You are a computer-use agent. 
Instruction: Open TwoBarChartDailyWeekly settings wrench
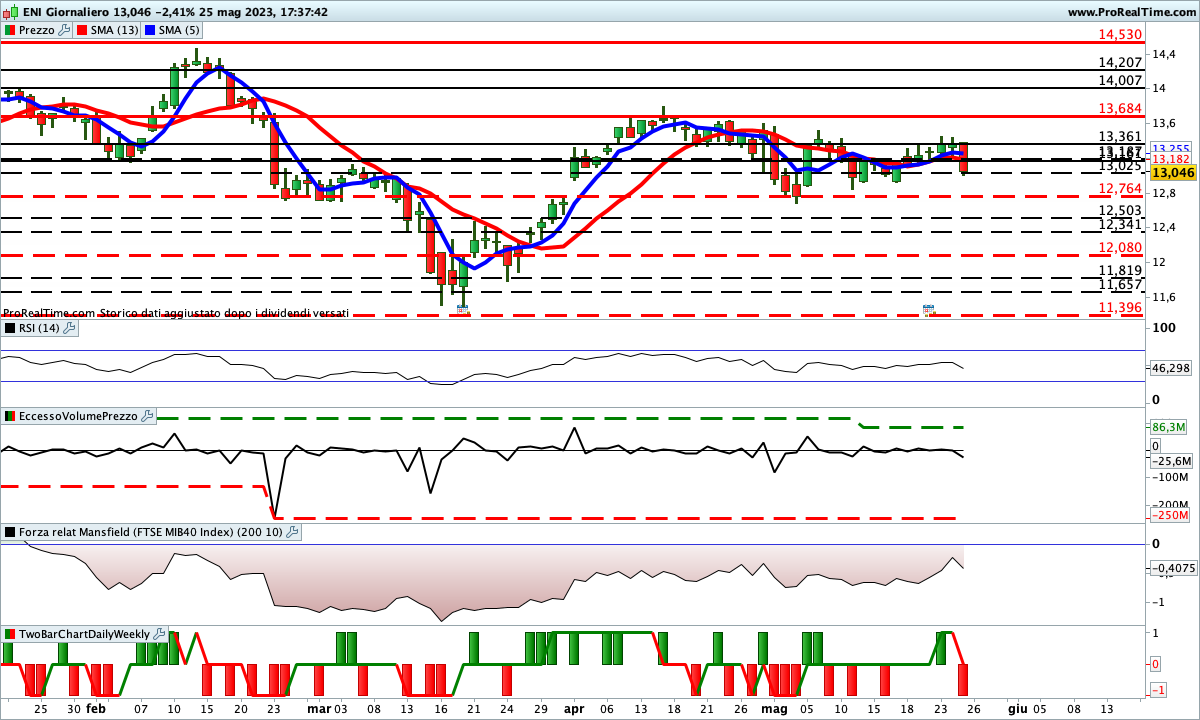tap(160, 634)
